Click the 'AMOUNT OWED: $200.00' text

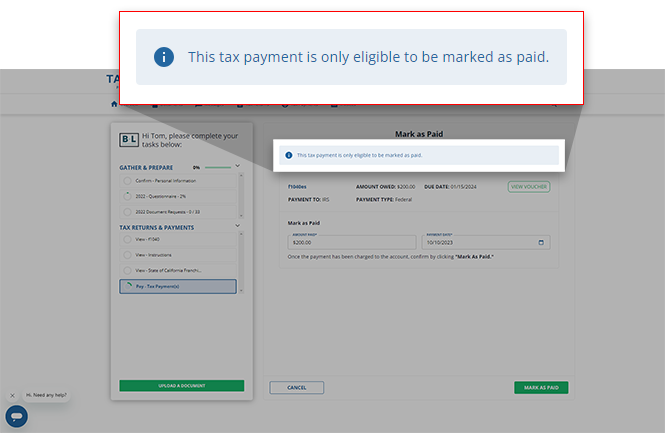point(386,187)
